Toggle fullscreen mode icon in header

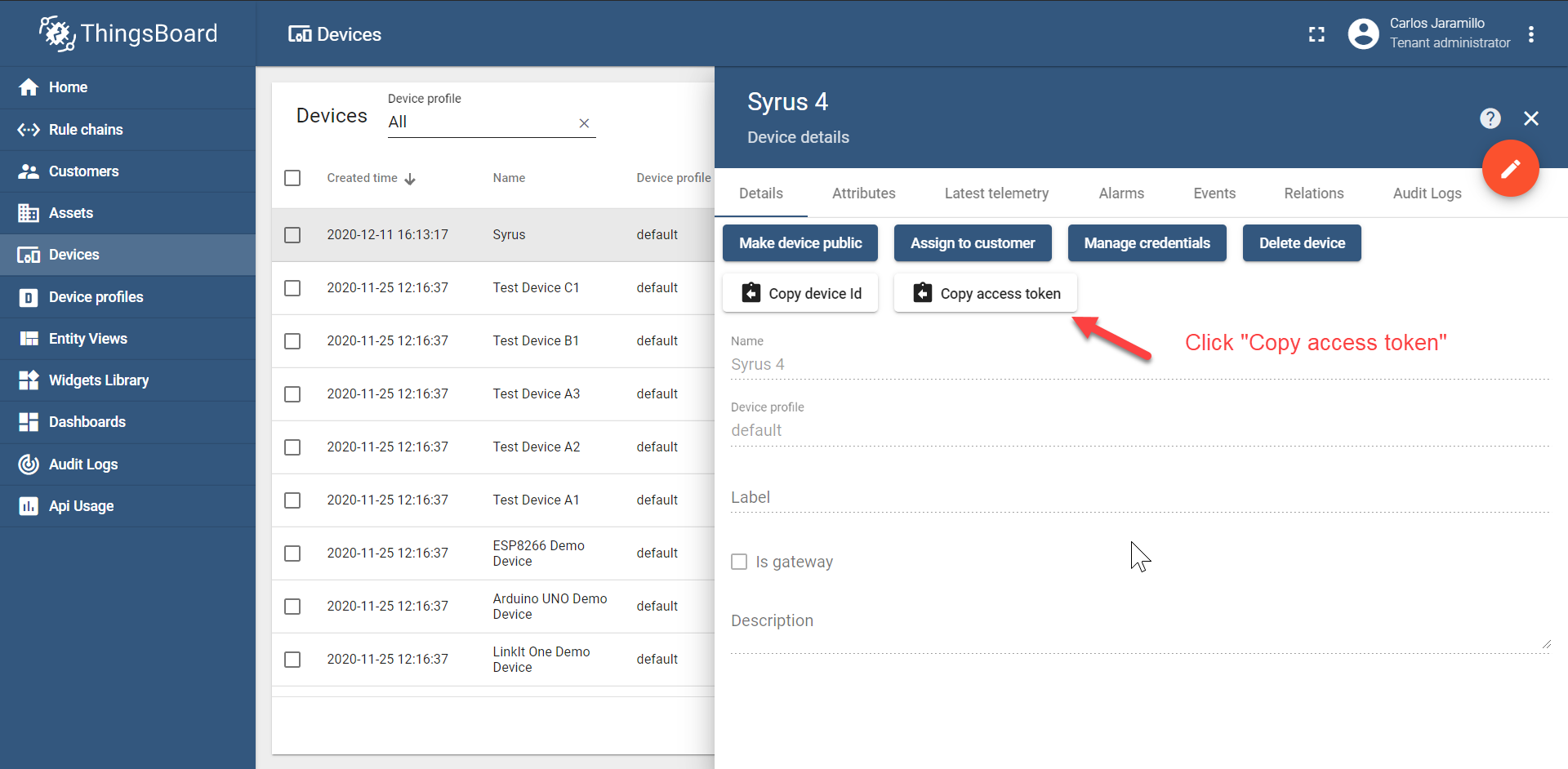click(1316, 34)
